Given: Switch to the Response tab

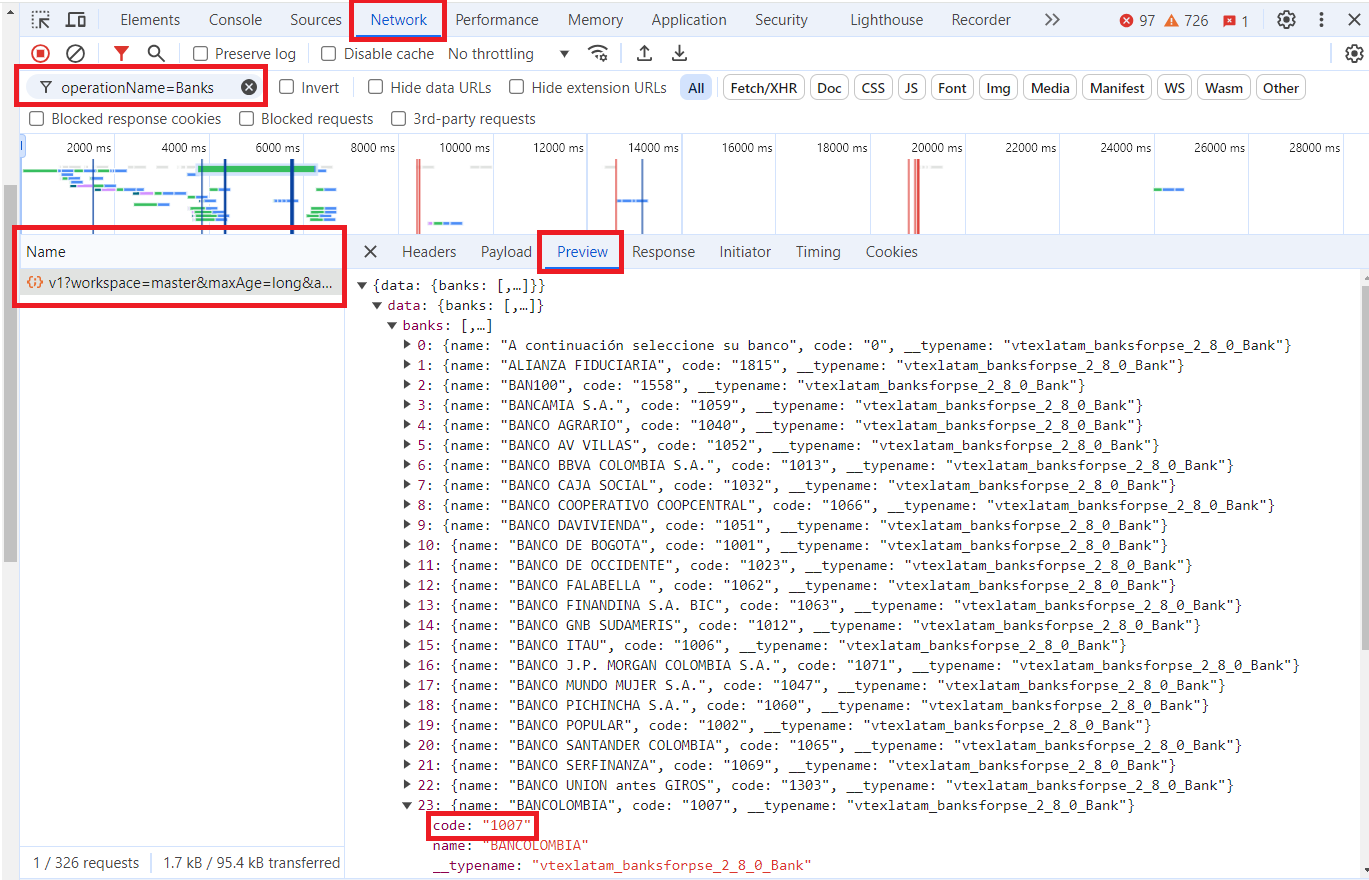Looking at the screenshot, I should (663, 251).
